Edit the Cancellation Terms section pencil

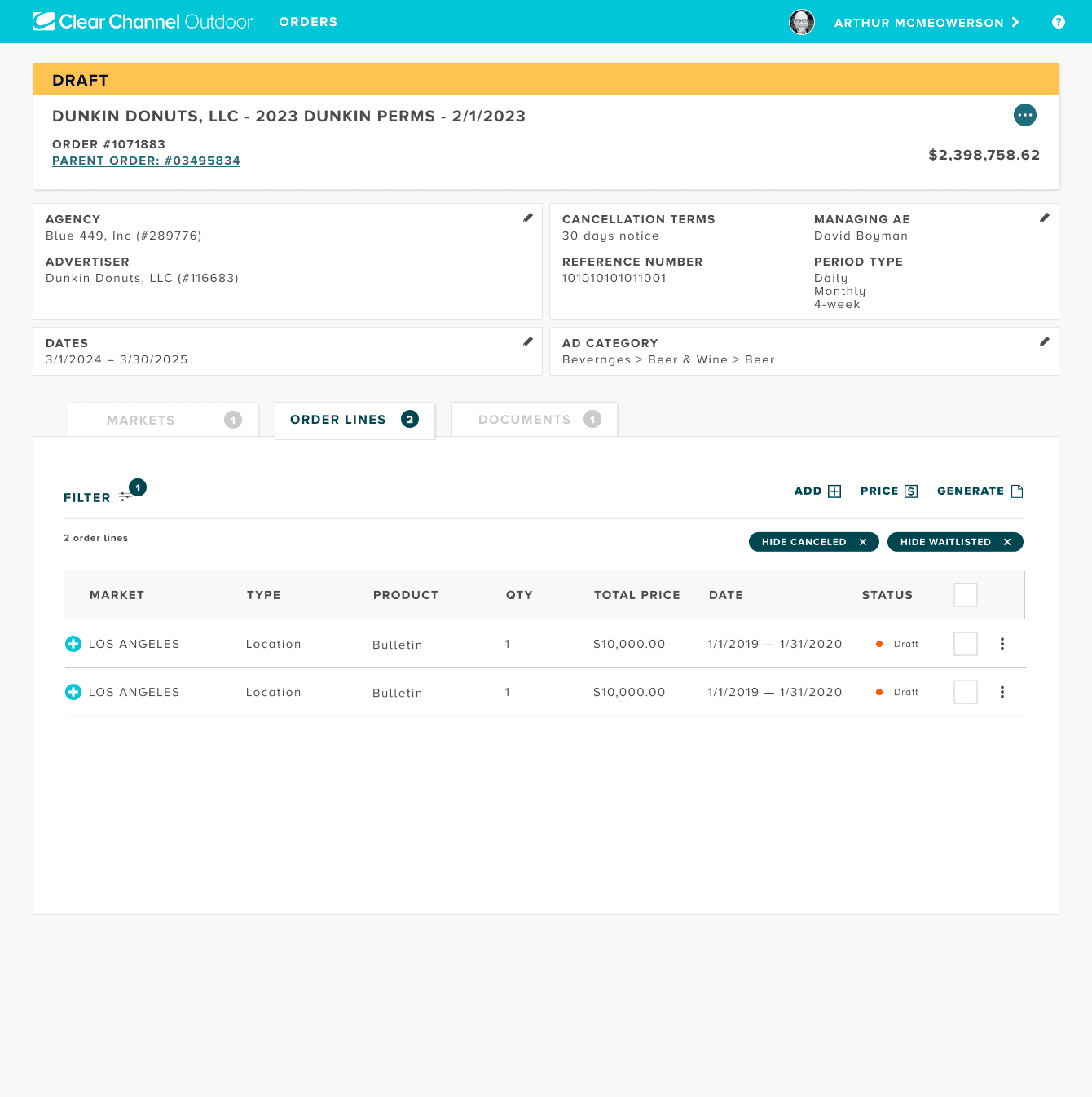coord(1045,218)
